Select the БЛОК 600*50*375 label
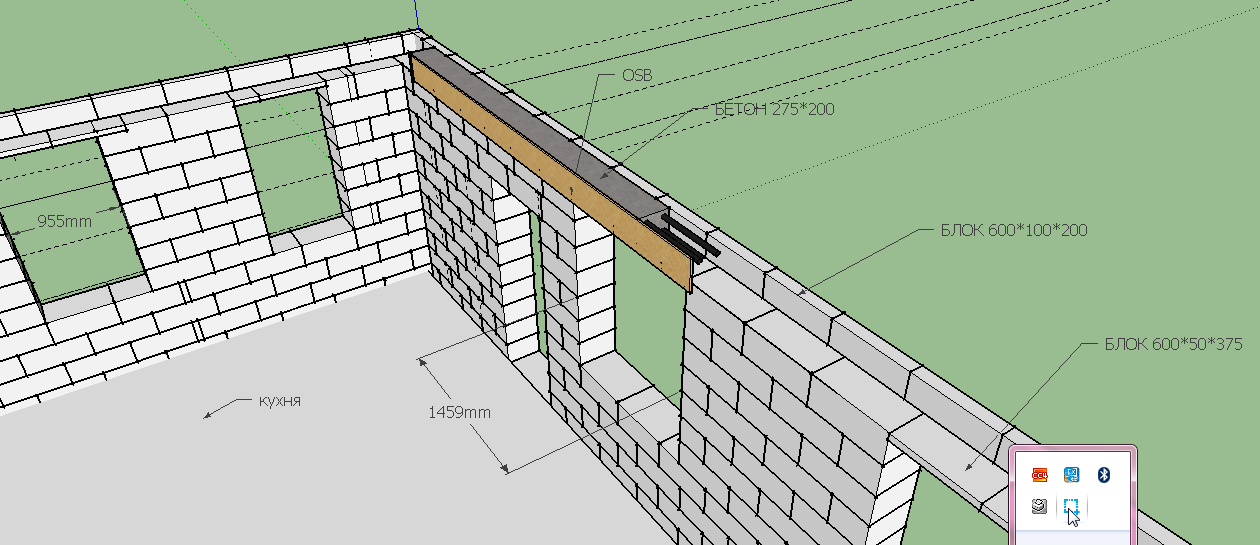Screen dimensions: 1260x545 point(1173,344)
